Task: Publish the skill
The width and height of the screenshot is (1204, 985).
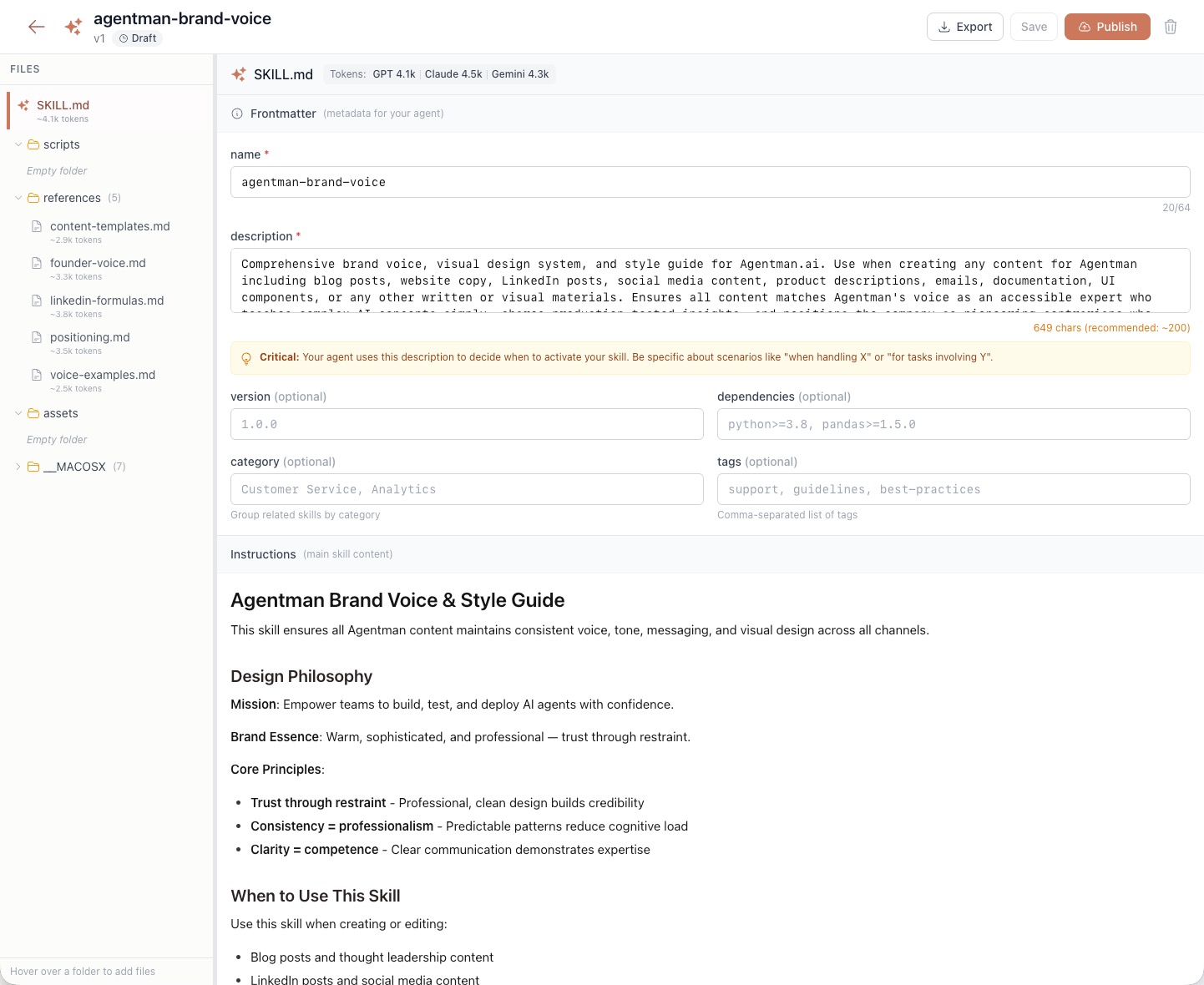Action: coord(1107,27)
